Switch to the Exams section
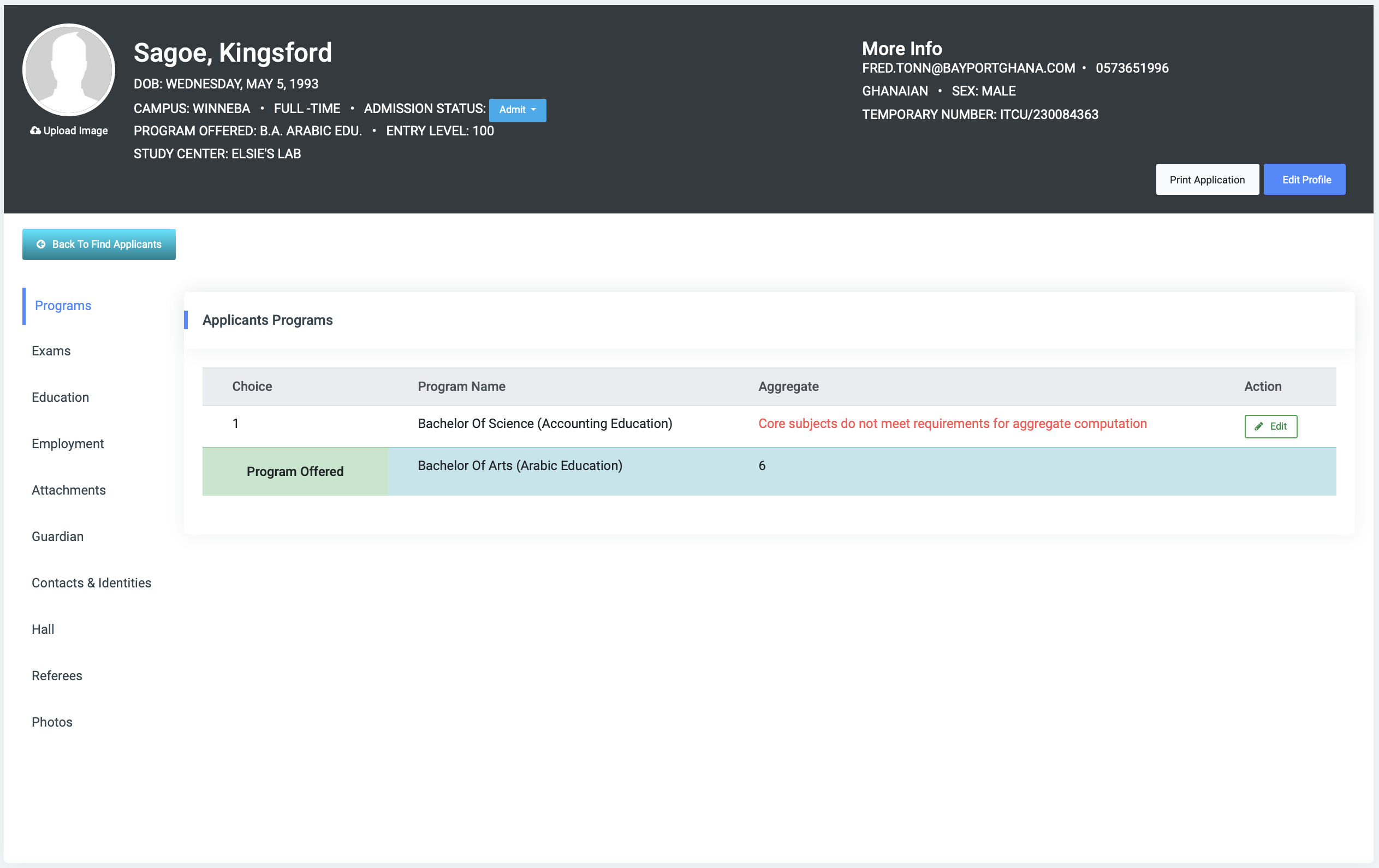 [51, 351]
